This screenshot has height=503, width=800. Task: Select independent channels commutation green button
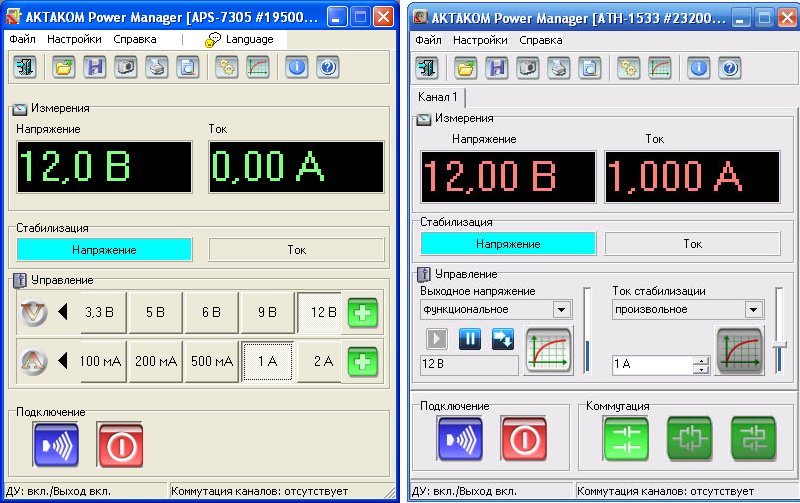(x=626, y=439)
